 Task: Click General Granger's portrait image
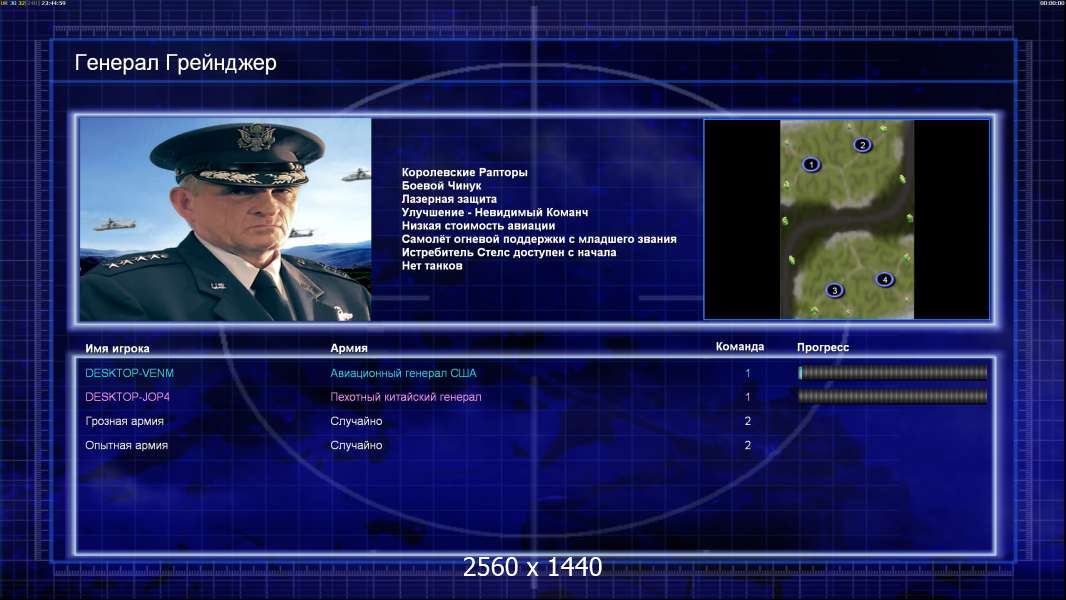(226, 219)
